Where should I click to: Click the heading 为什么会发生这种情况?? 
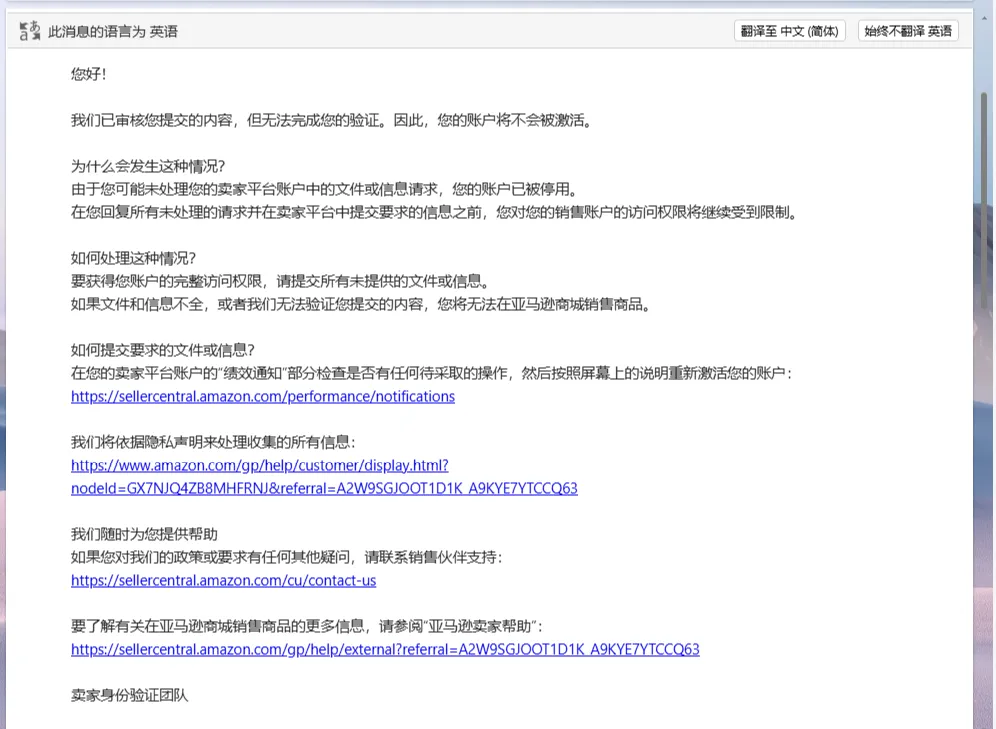(147, 166)
